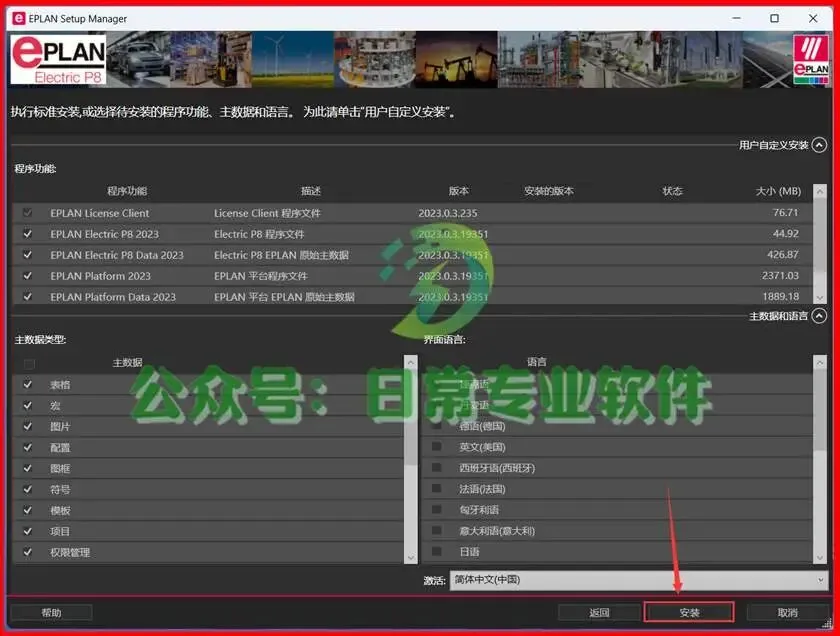Image resolution: width=840 pixels, height=636 pixels.
Task: Uncheck the 图框 master data checkbox
Action: tap(27, 468)
